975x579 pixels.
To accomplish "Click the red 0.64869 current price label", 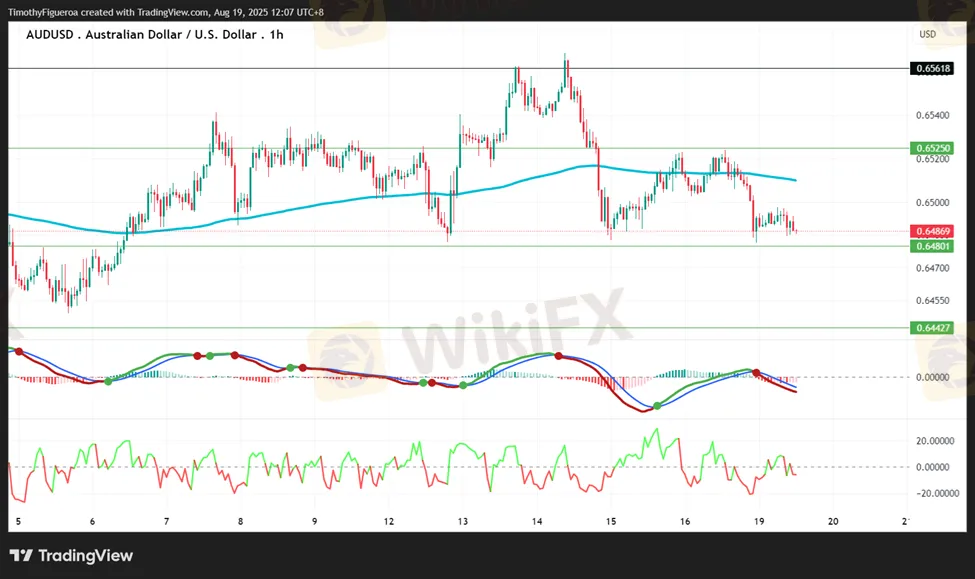I will [x=931, y=231].
